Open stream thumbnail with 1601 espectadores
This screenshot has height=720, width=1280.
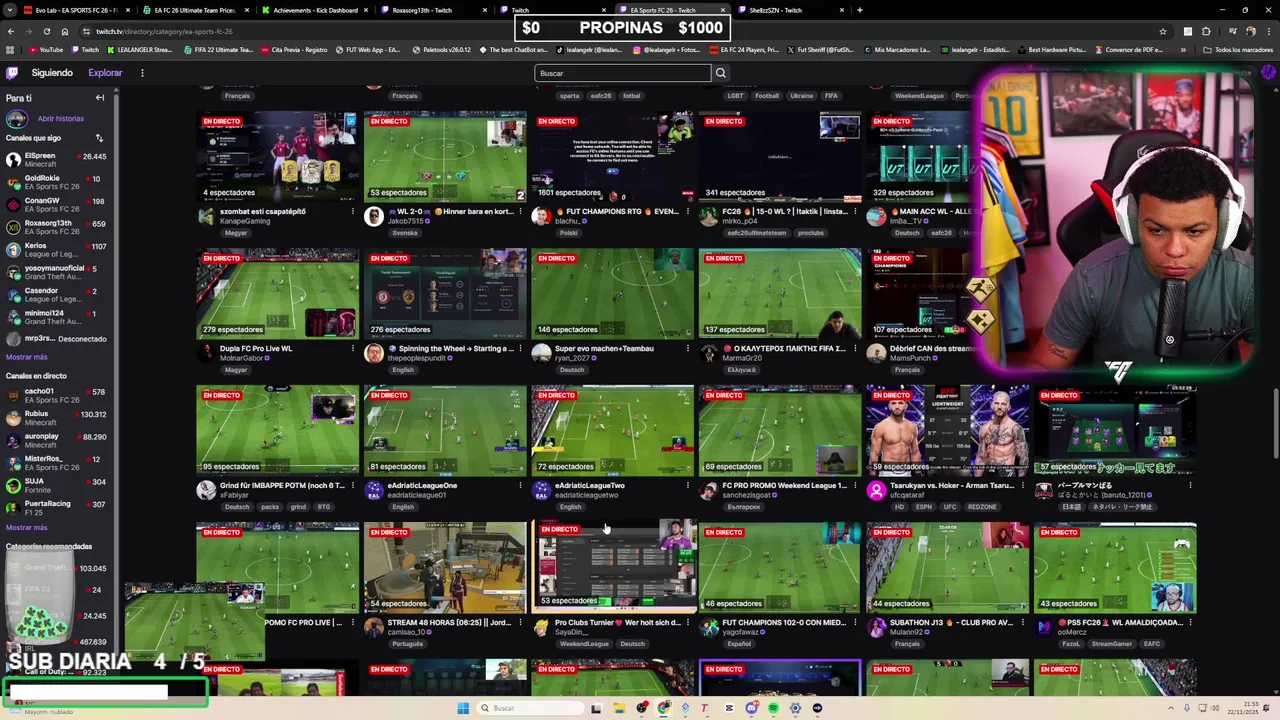pos(612,157)
